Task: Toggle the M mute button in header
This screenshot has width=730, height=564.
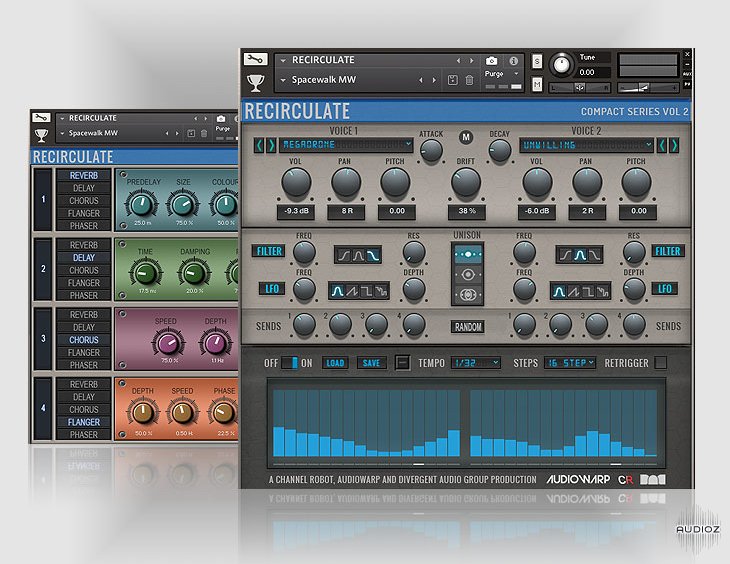Action: point(537,84)
